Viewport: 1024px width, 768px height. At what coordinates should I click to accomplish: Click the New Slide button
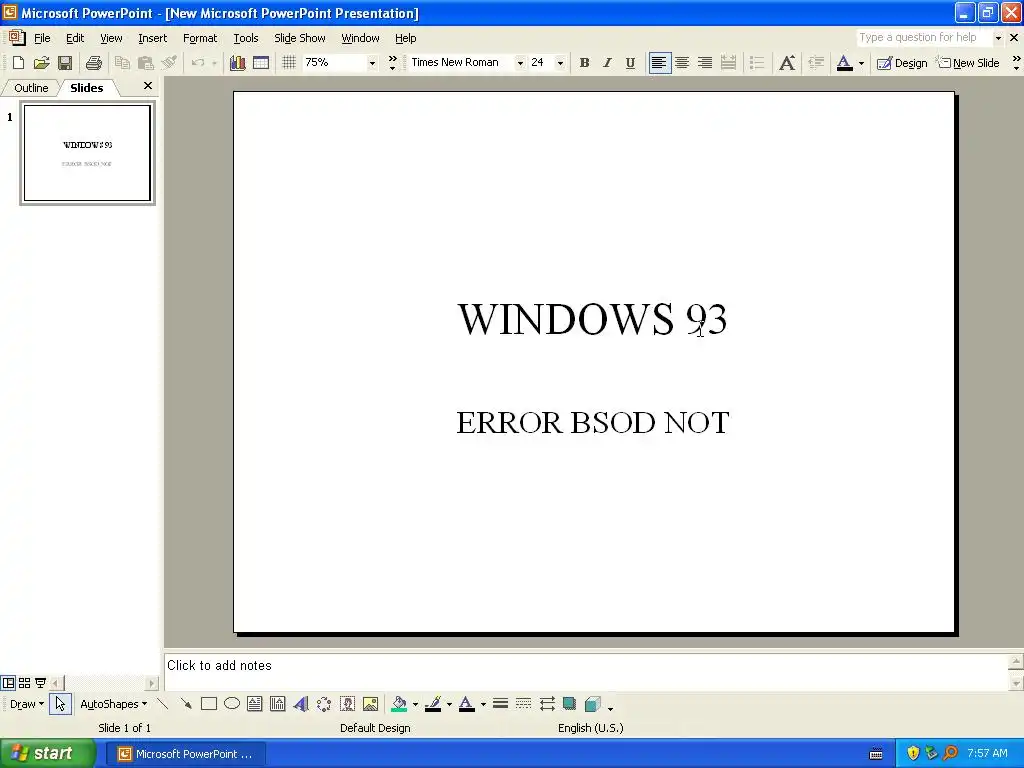click(968, 63)
